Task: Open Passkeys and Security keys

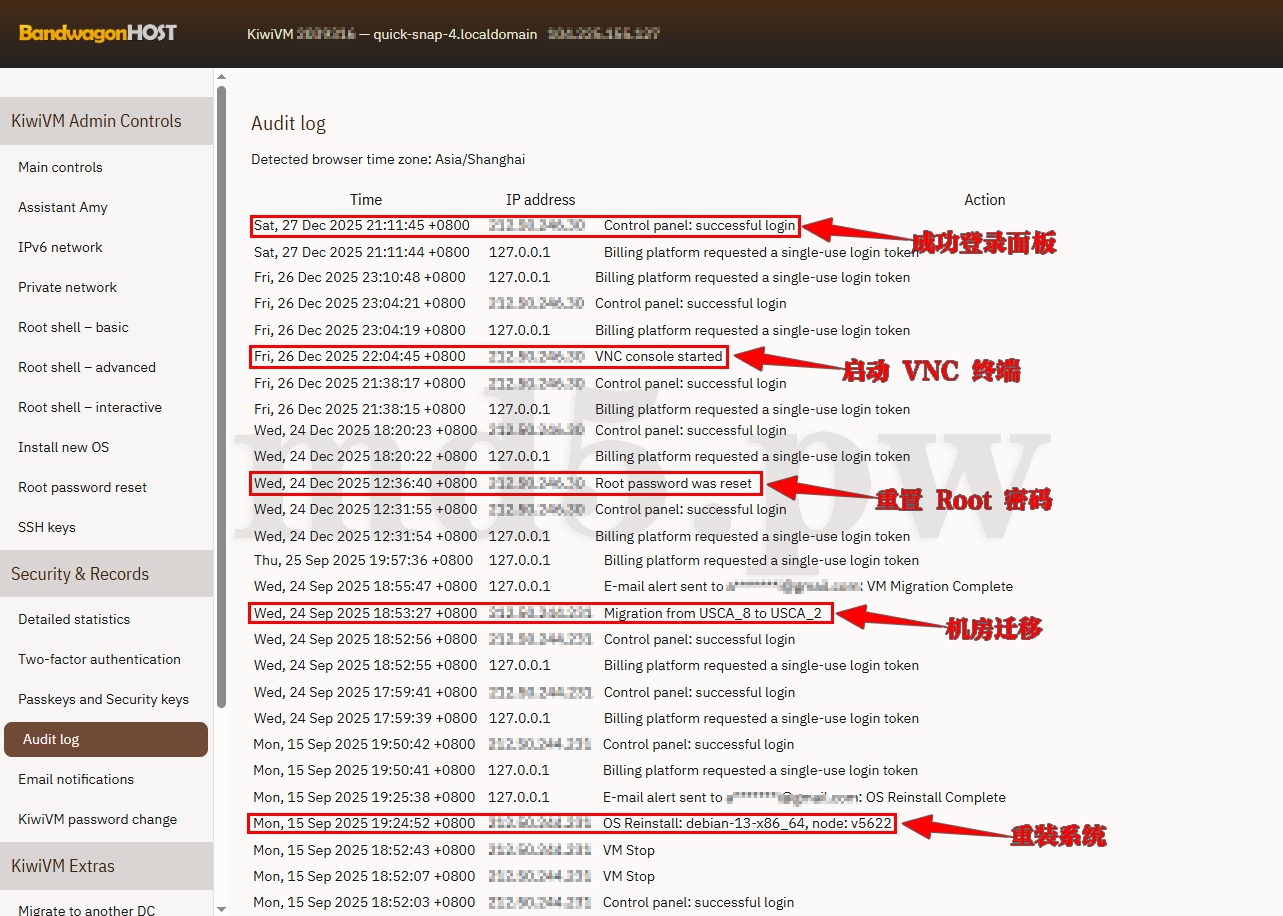Action: [103, 699]
